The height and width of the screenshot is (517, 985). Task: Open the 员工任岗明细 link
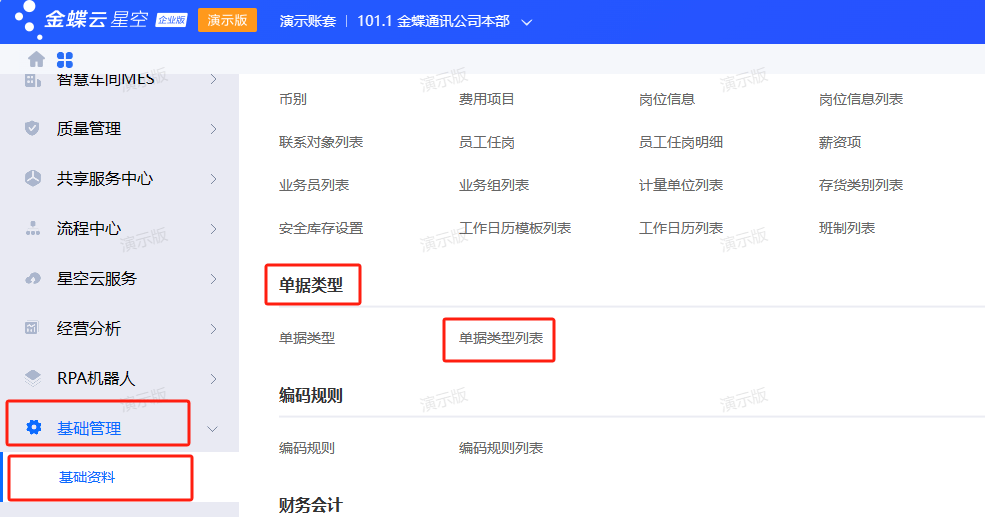click(x=681, y=142)
